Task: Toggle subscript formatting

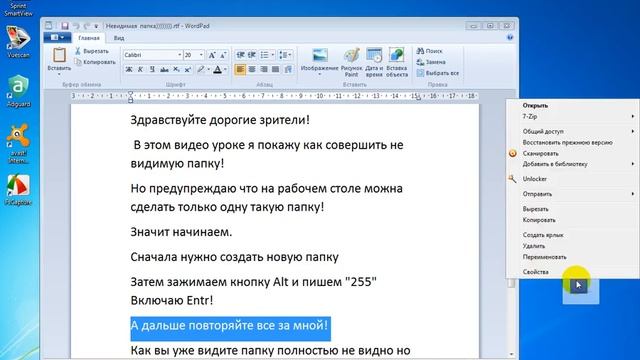Action: 176,69
